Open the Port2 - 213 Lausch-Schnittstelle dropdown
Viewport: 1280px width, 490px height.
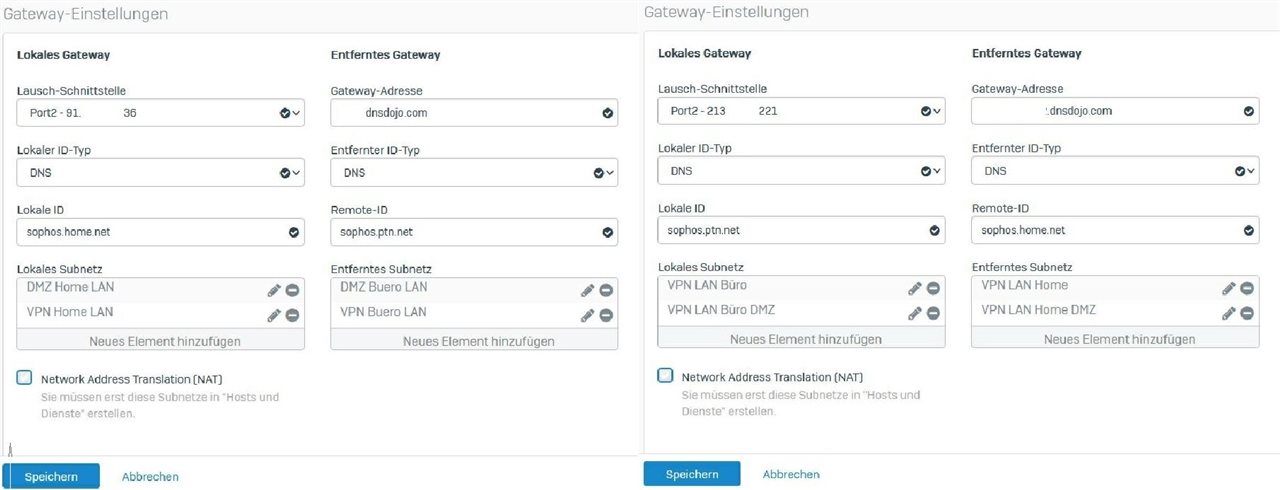(x=801, y=111)
